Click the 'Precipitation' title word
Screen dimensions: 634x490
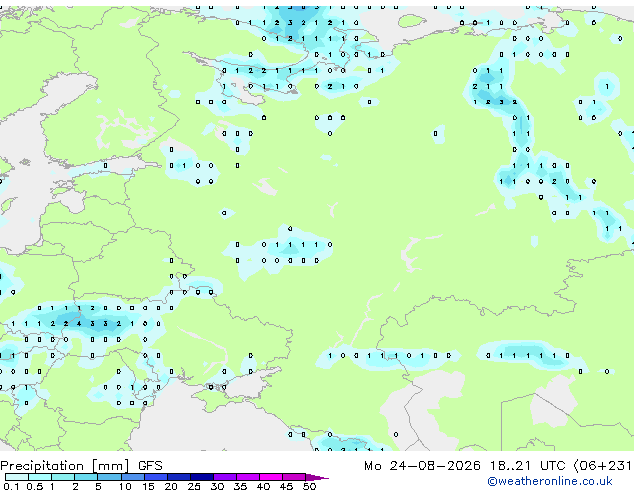point(42,466)
